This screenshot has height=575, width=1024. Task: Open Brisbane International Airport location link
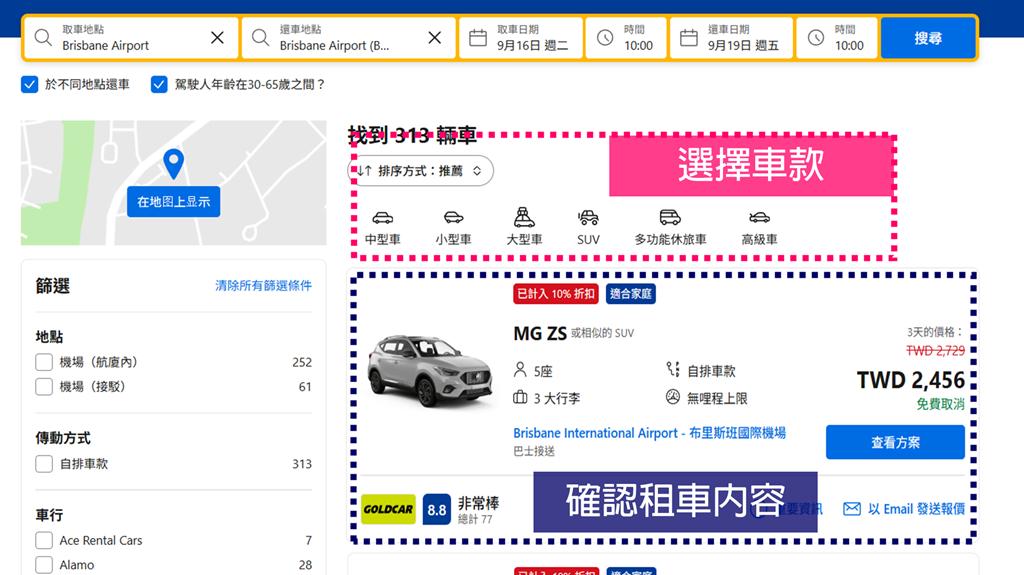(x=649, y=433)
